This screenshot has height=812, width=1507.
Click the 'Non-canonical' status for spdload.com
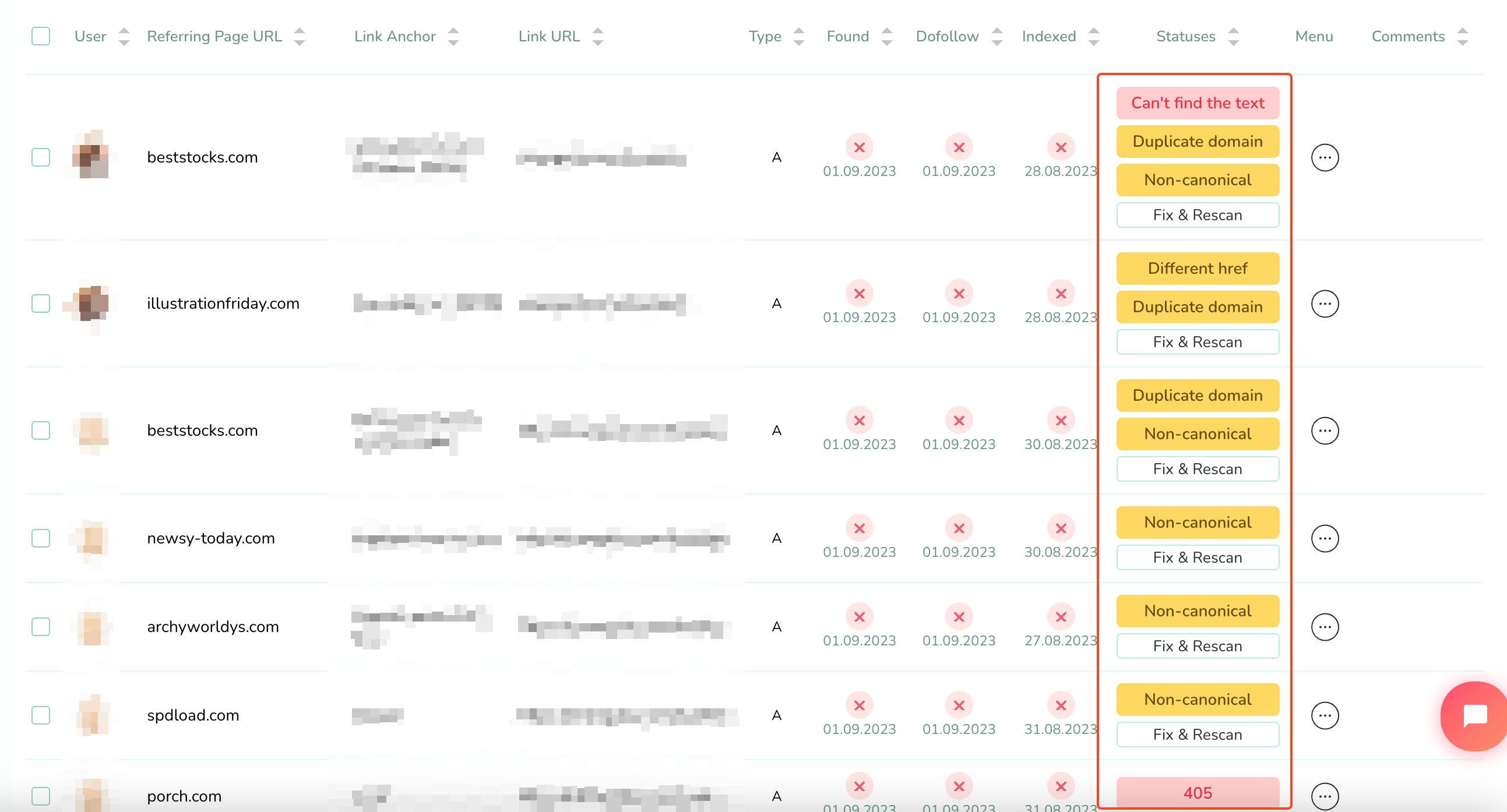pyautogui.click(x=1196, y=699)
